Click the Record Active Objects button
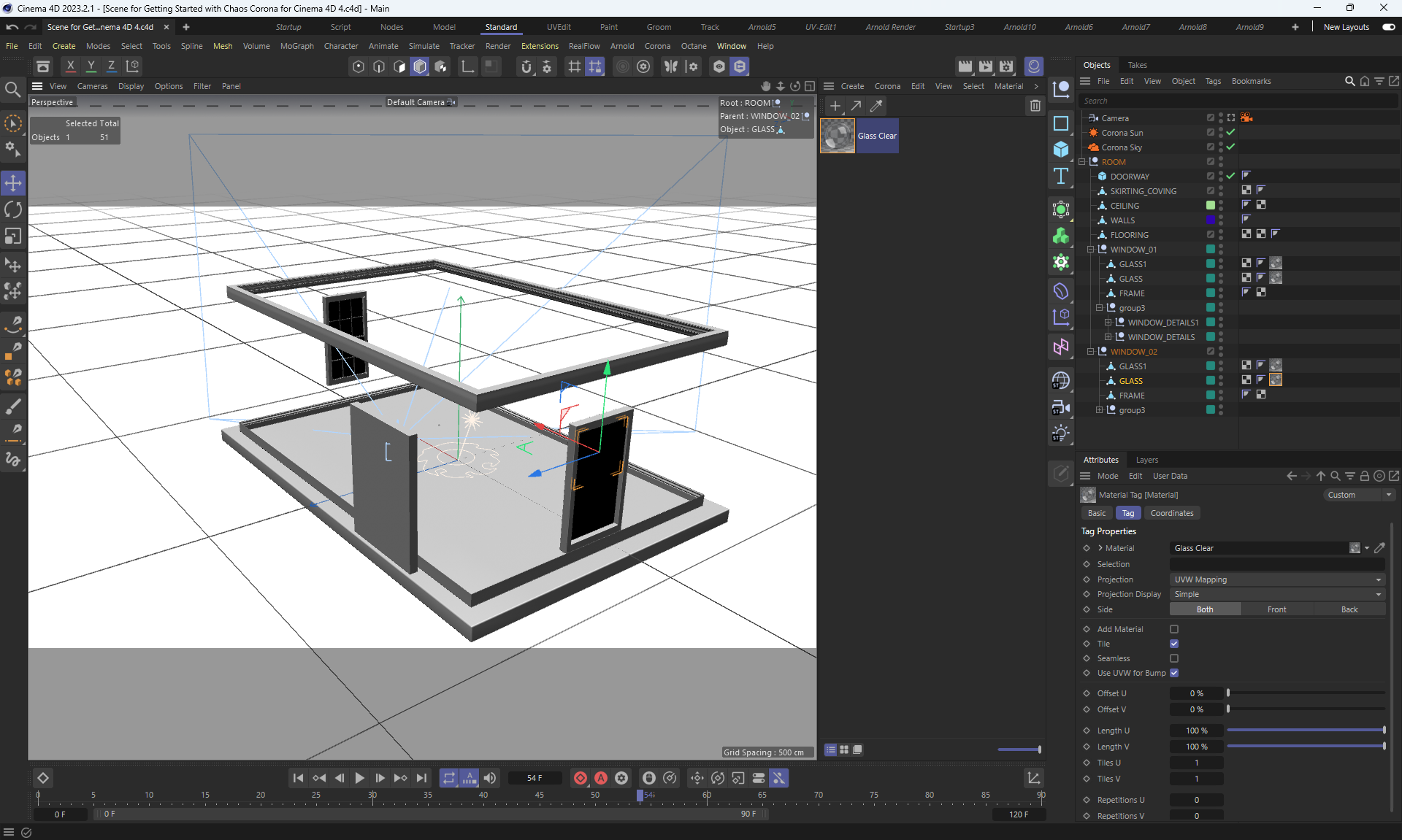The image size is (1402, 840). pos(581,778)
